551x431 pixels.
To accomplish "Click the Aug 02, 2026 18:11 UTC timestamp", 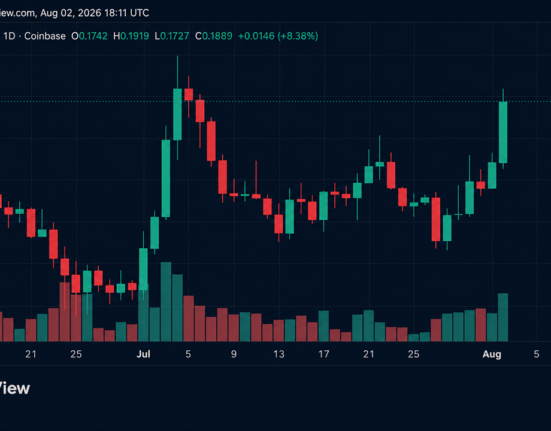I will [x=95, y=13].
